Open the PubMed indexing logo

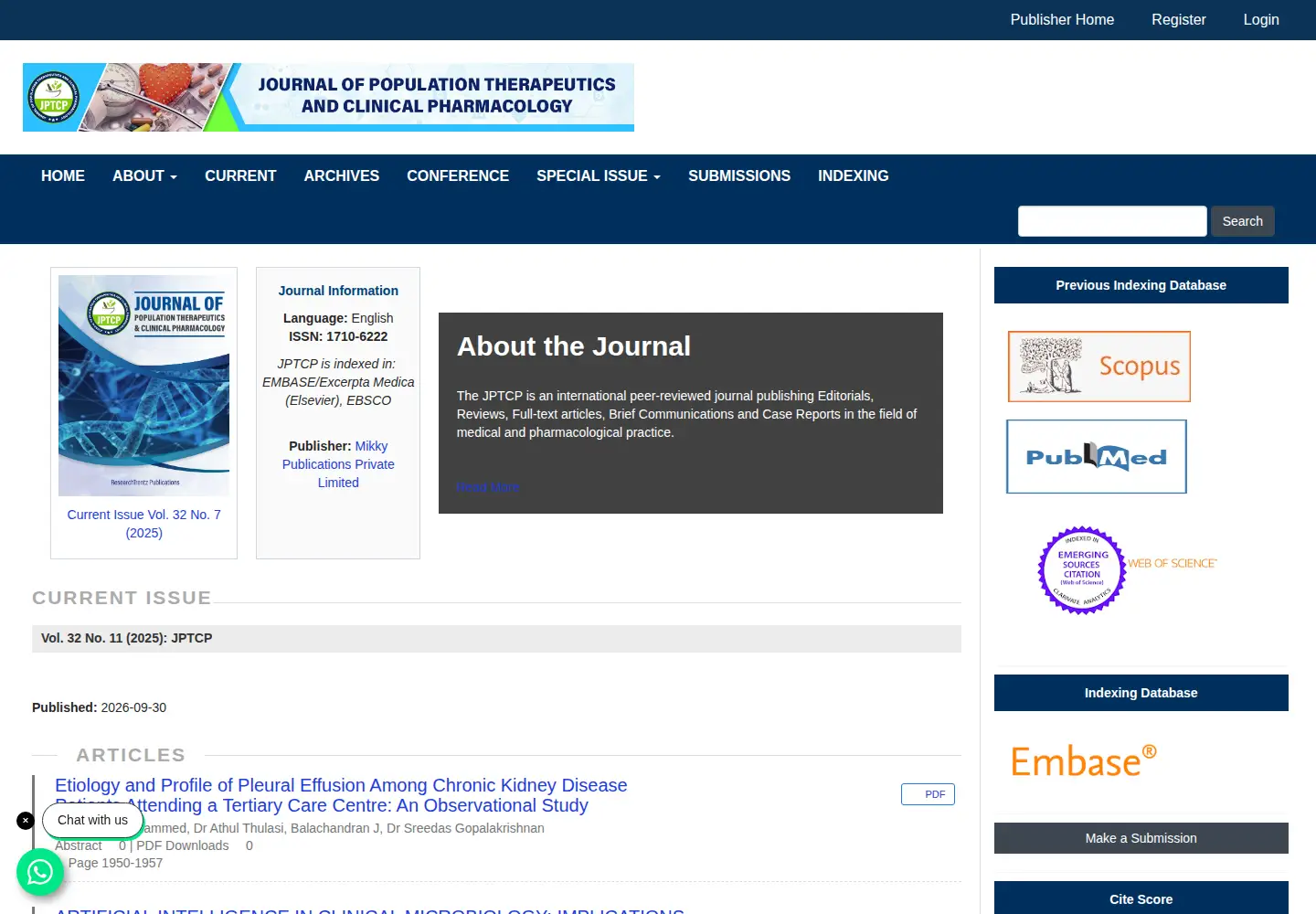point(1097,457)
